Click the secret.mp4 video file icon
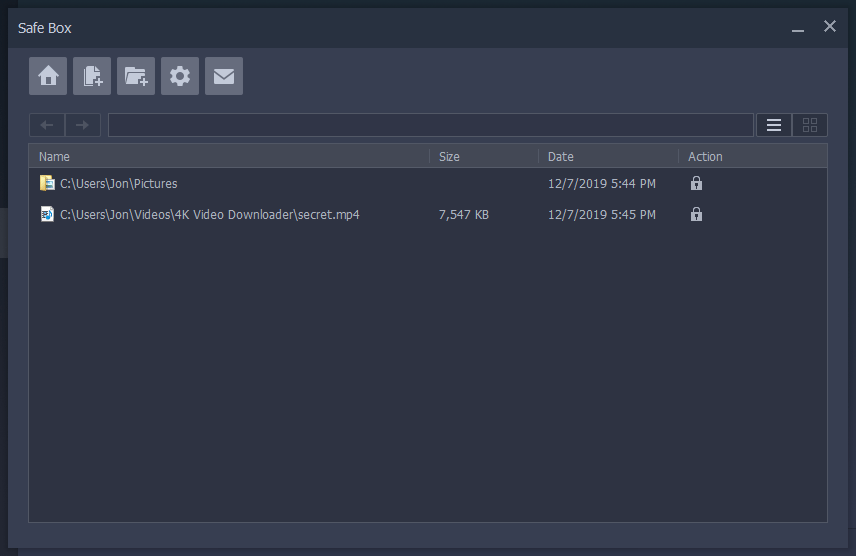This screenshot has width=856, height=556. click(47, 214)
